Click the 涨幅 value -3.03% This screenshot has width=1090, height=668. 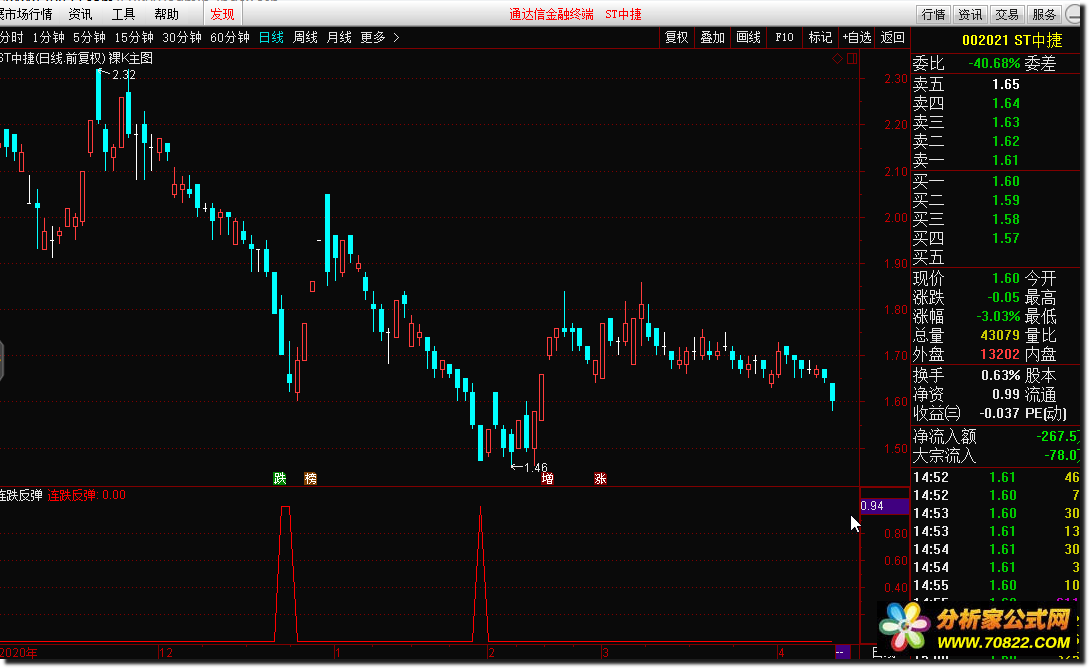click(x=998, y=316)
